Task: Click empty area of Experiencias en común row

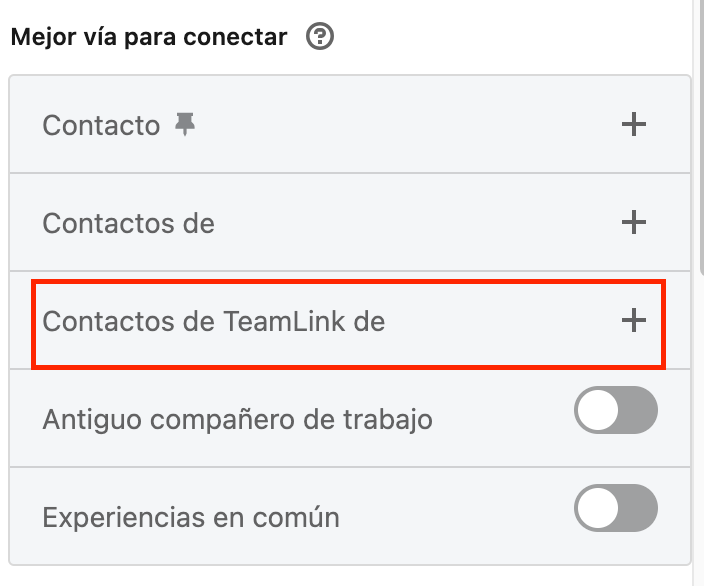Action: (x=456, y=516)
